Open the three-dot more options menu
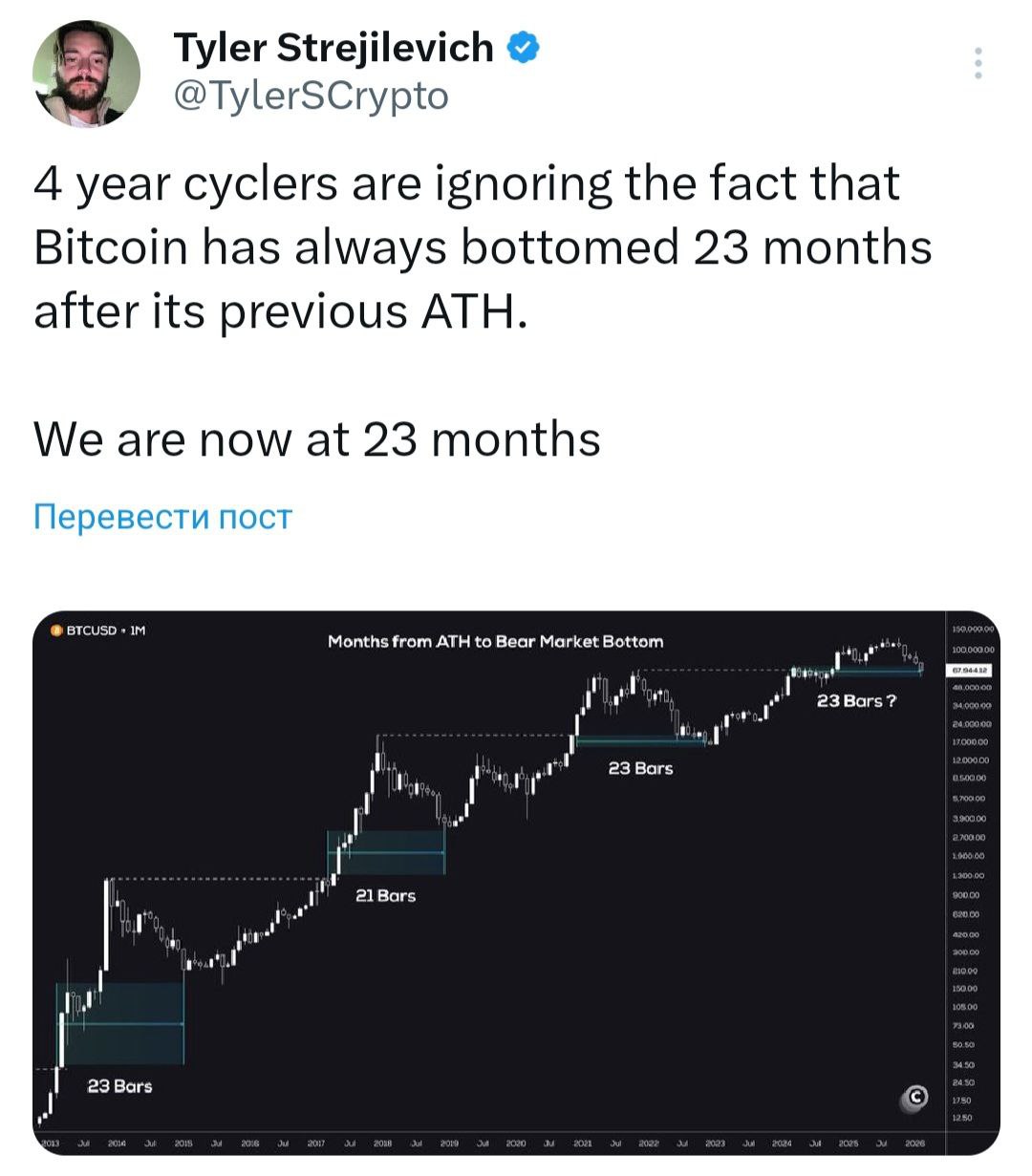Image resolution: width=1032 pixels, height=1176 pixels. [x=977, y=63]
